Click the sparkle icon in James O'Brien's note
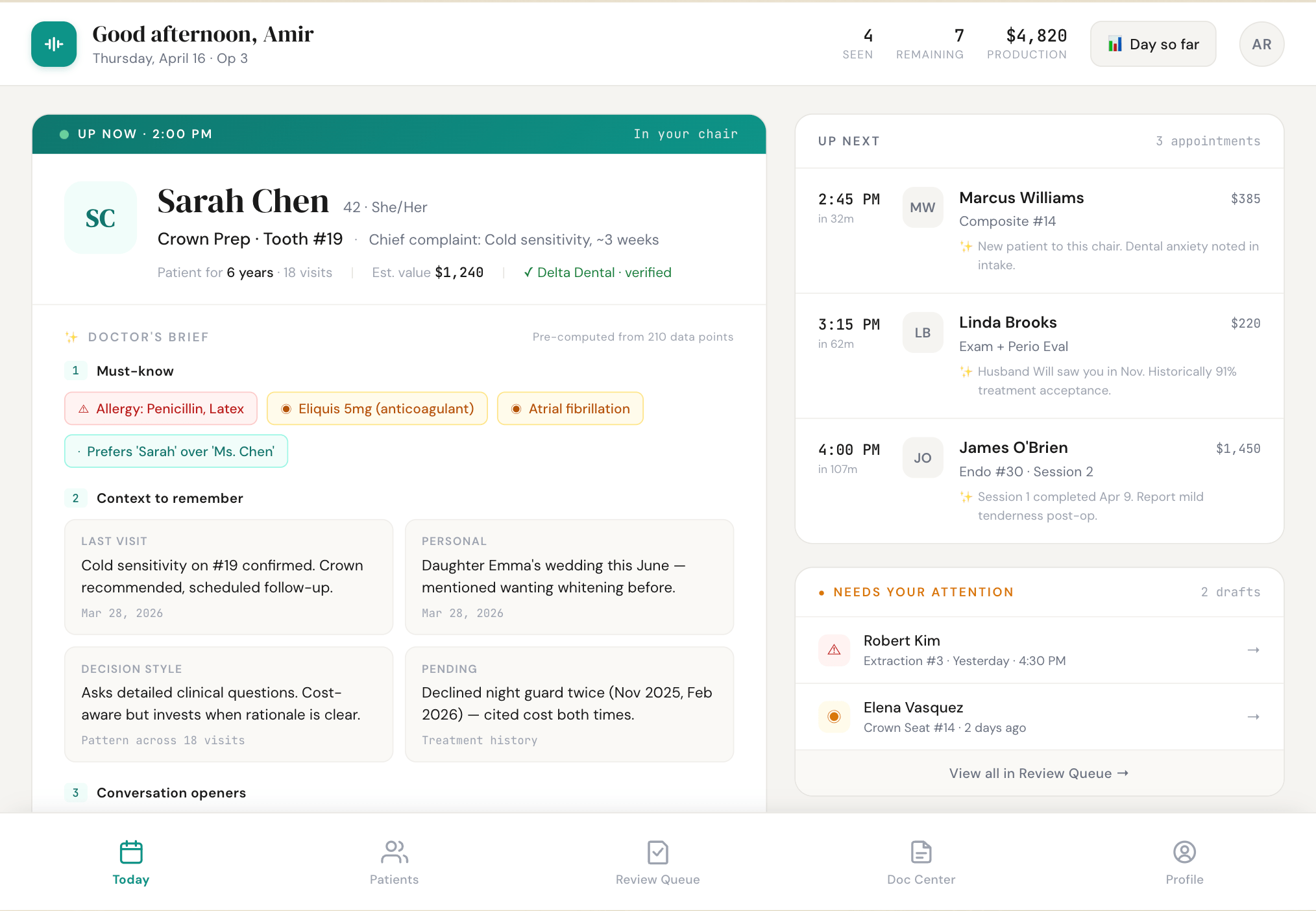This screenshot has height=911, width=1316. [966, 497]
